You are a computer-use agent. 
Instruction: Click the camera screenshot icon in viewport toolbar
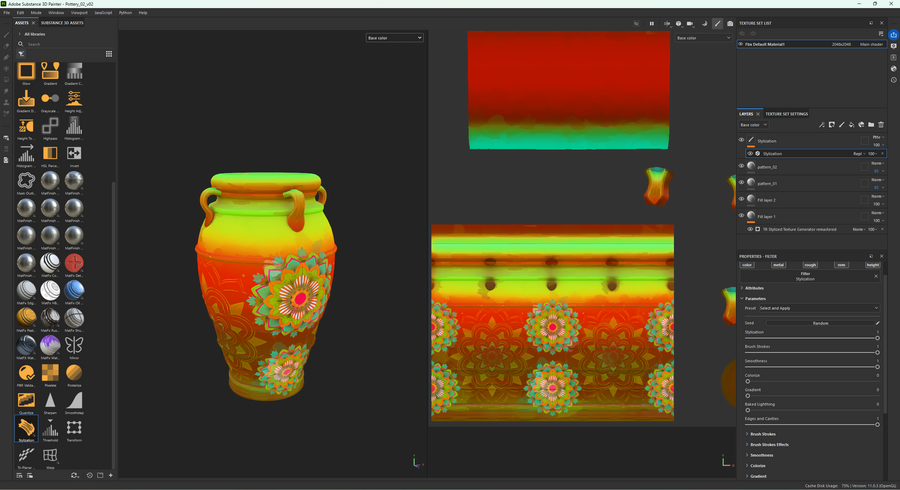(x=730, y=23)
